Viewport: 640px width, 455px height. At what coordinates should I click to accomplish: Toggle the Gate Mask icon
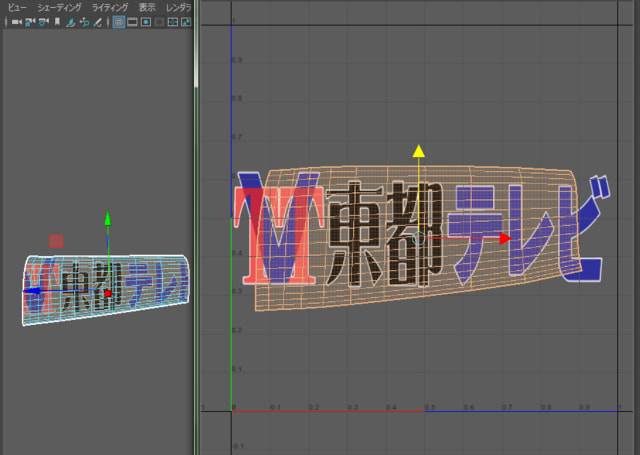[x=159, y=22]
